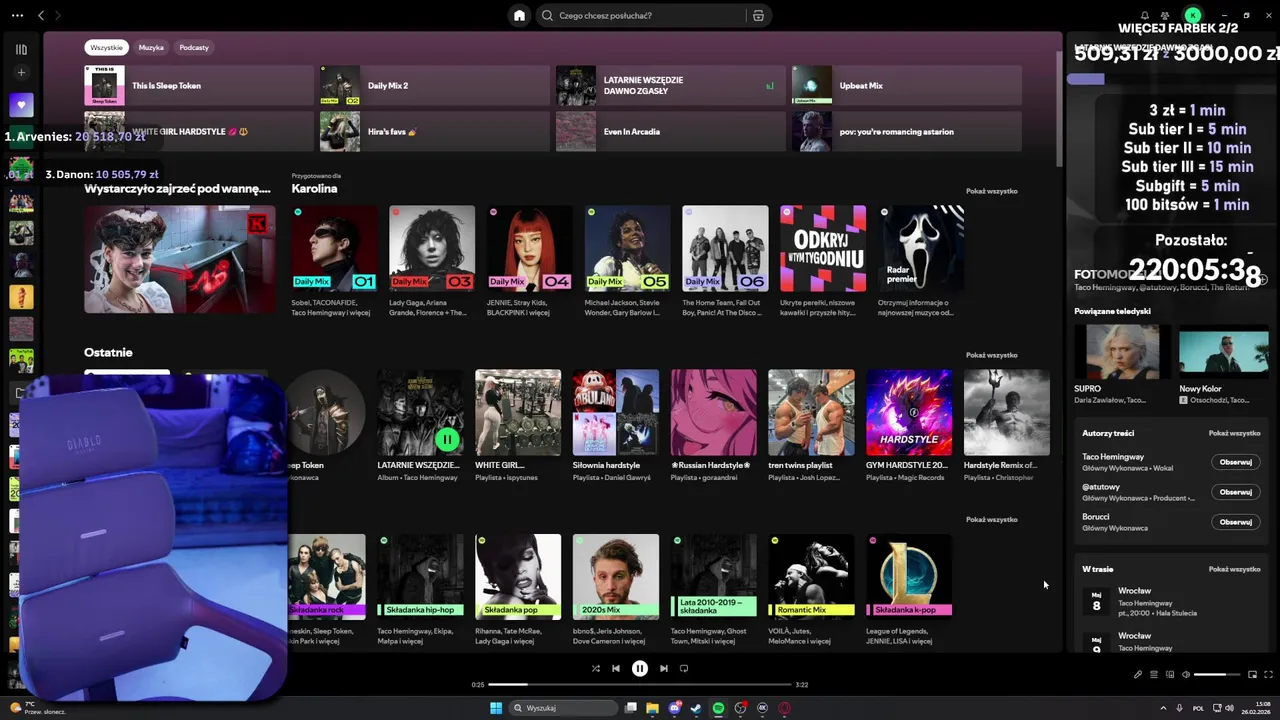
Task: Skip to the previous track
Action: click(x=616, y=668)
